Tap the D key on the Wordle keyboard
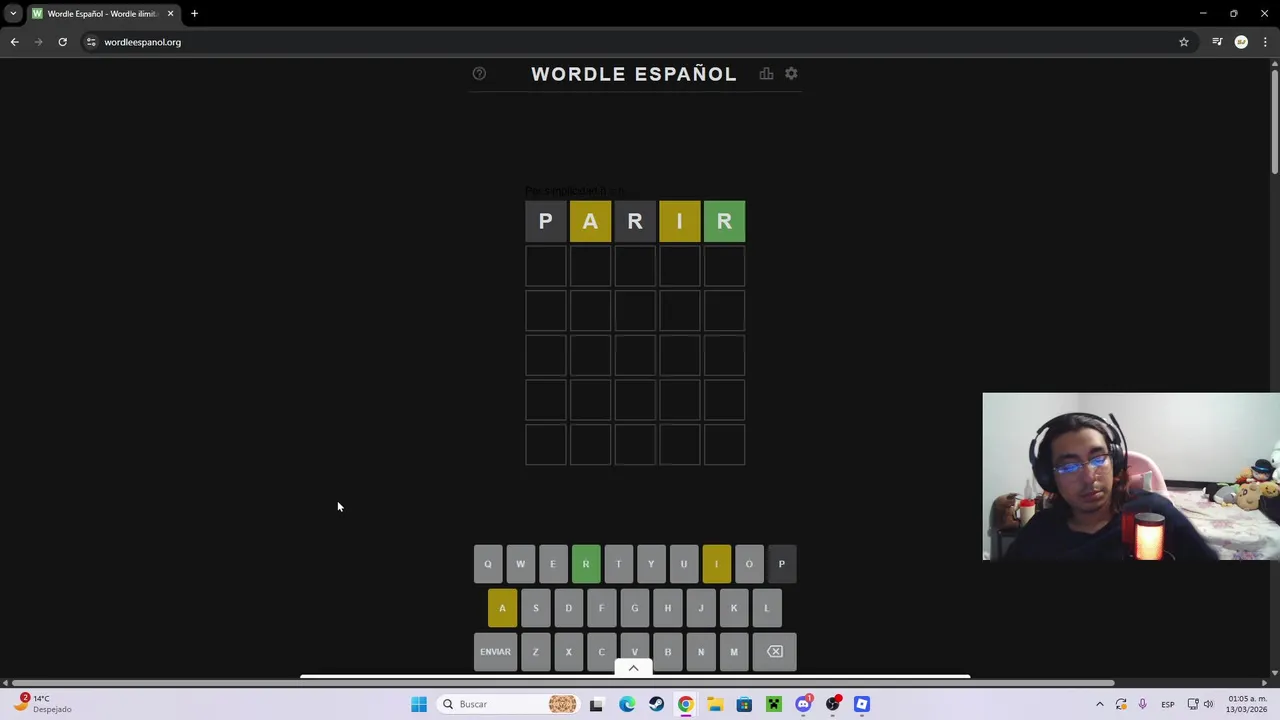Viewport: 1280px width, 720px height. pyautogui.click(x=568, y=608)
